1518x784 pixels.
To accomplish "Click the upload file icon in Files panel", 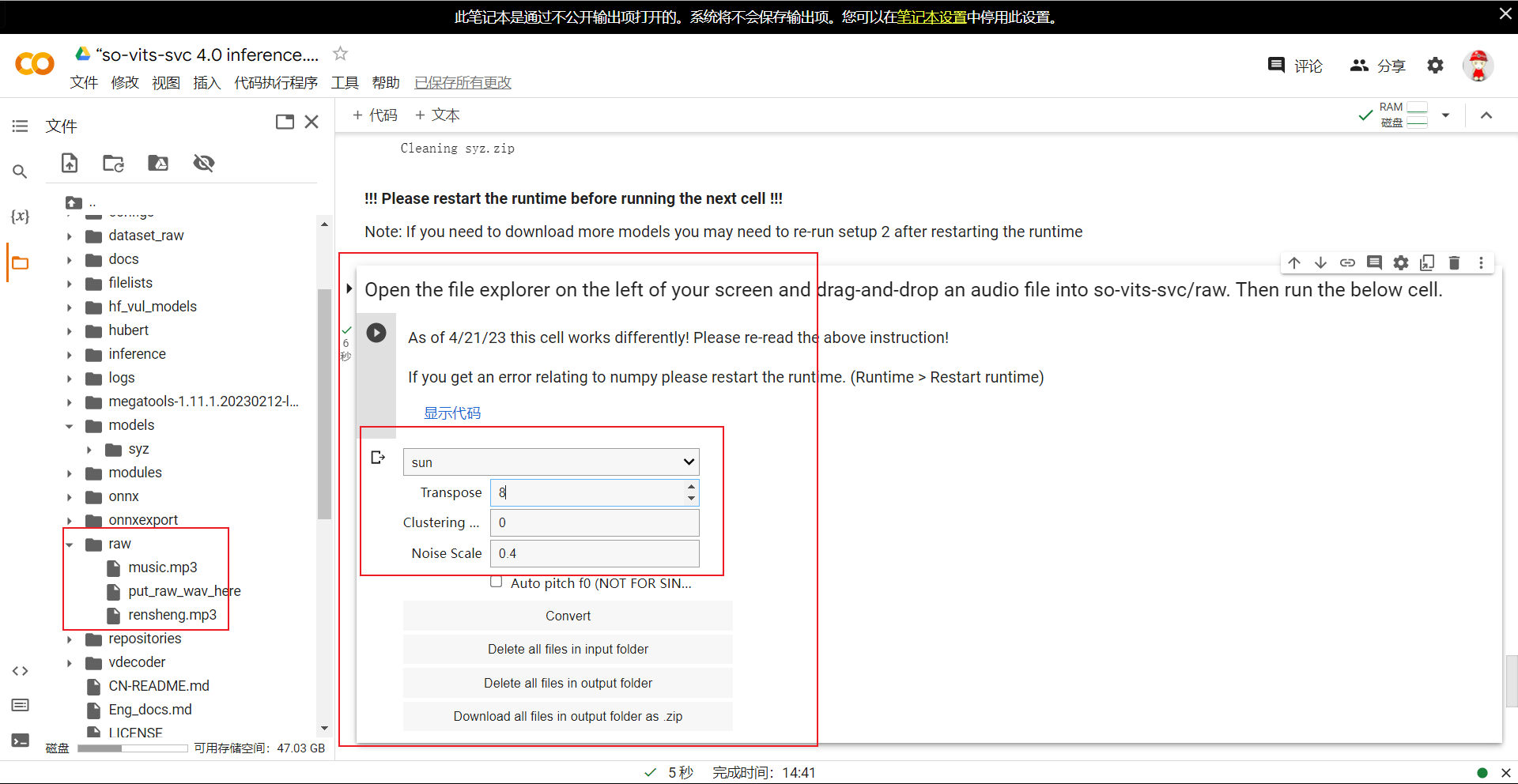I will click(70, 164).
